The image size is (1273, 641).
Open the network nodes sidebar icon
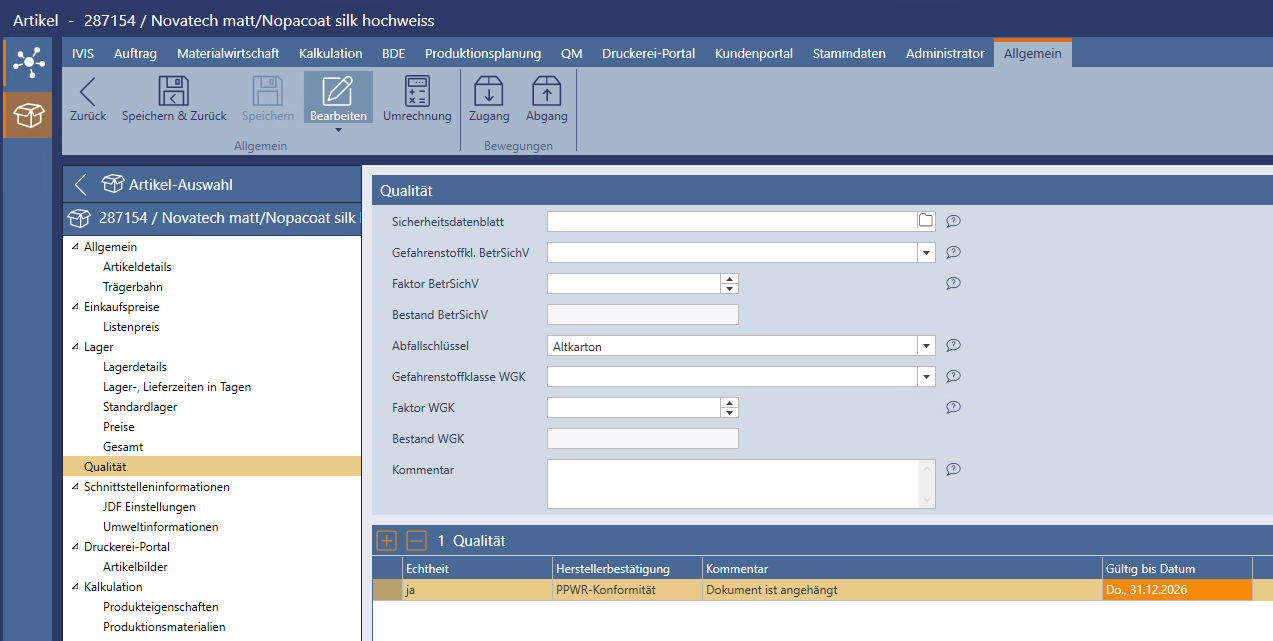click(x=28, y=62)
